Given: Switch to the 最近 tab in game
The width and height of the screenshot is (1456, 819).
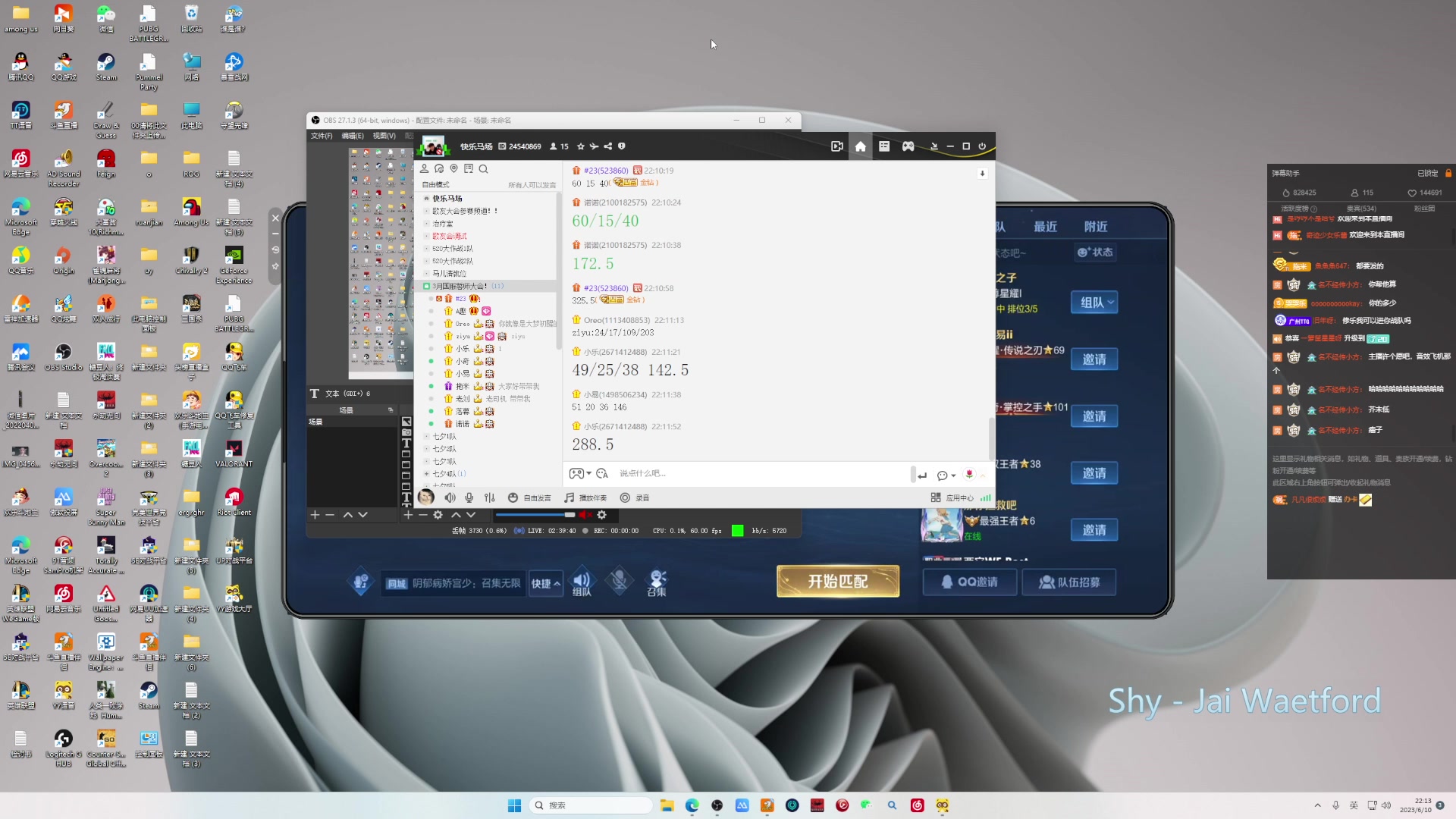Looking at the screenshot, I should (x=1045, y=227).
